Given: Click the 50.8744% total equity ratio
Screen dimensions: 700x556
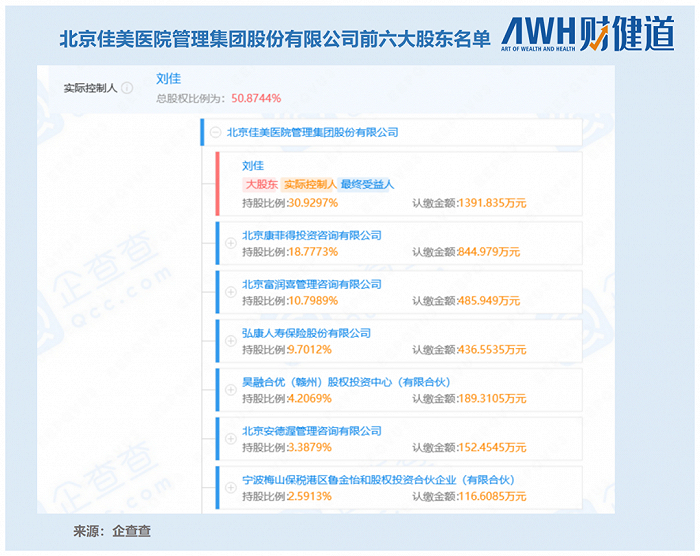Looking at the screenshot, I should click(256, 98).
